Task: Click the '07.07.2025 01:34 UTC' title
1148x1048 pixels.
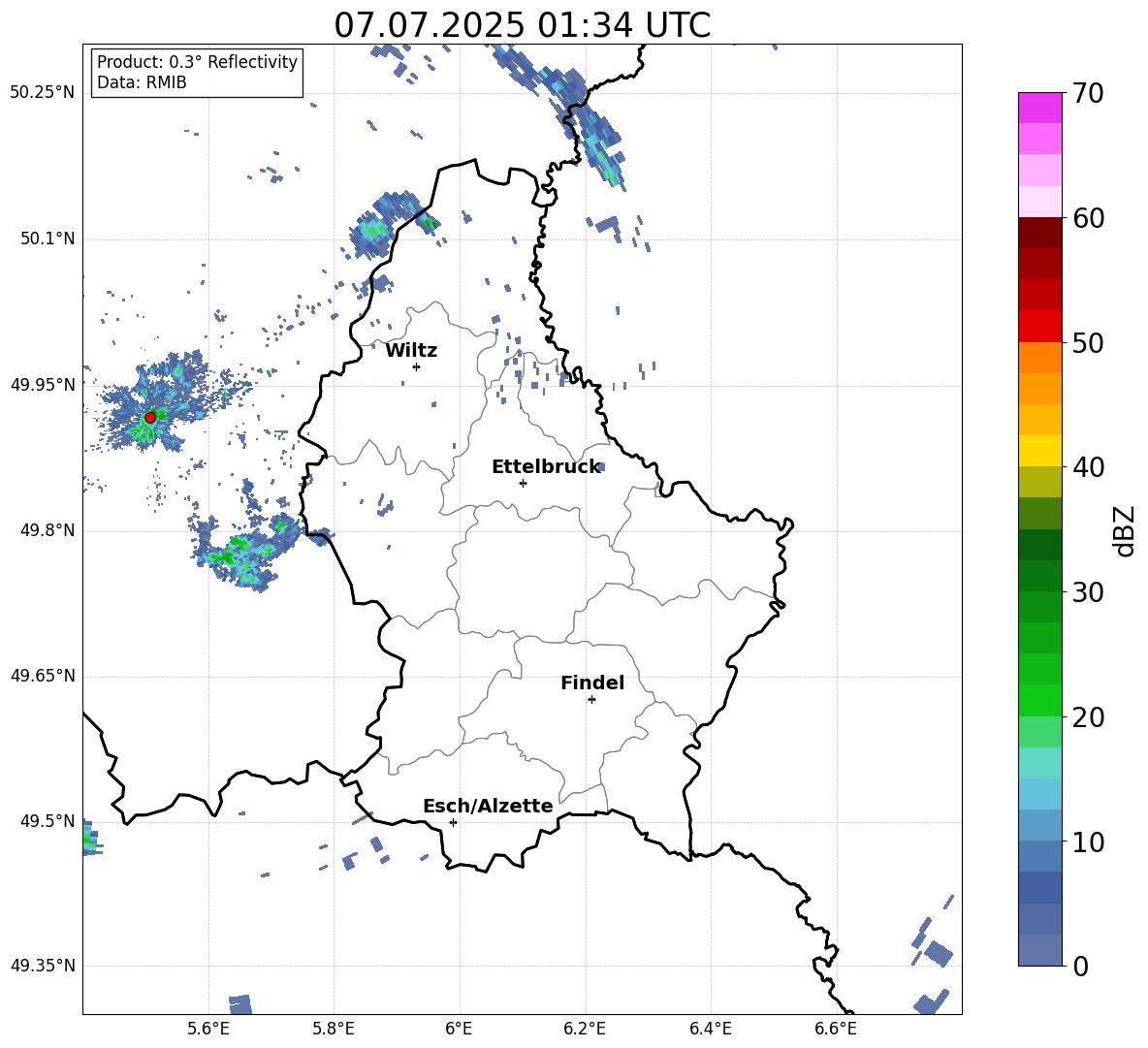Action: point(522,25)
